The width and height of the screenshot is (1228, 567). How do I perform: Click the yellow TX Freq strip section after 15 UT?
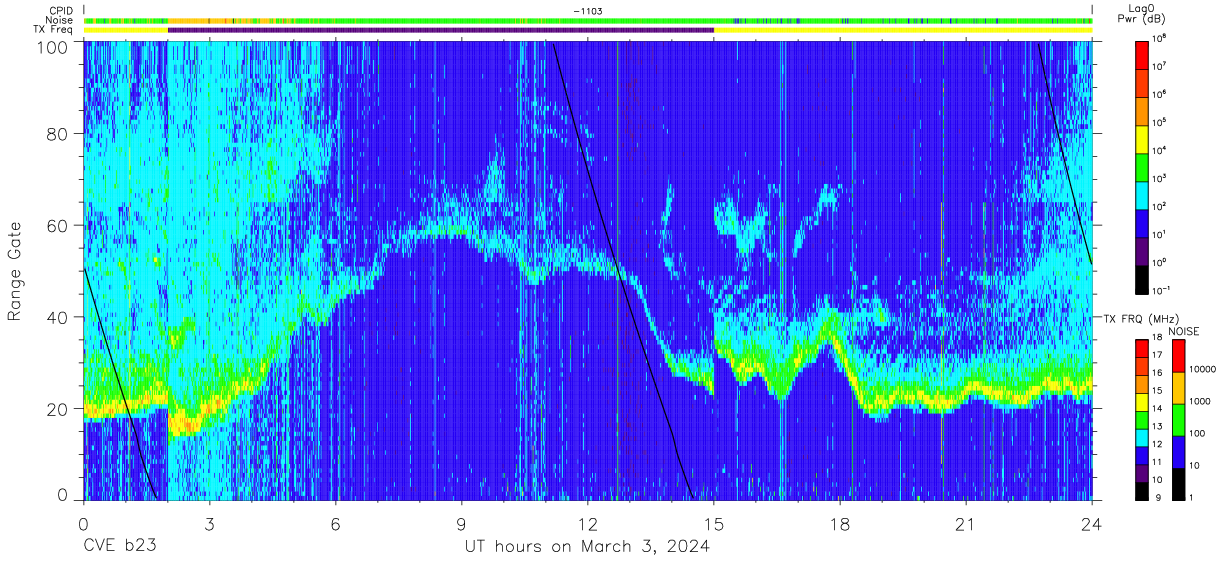pos(903,30)
